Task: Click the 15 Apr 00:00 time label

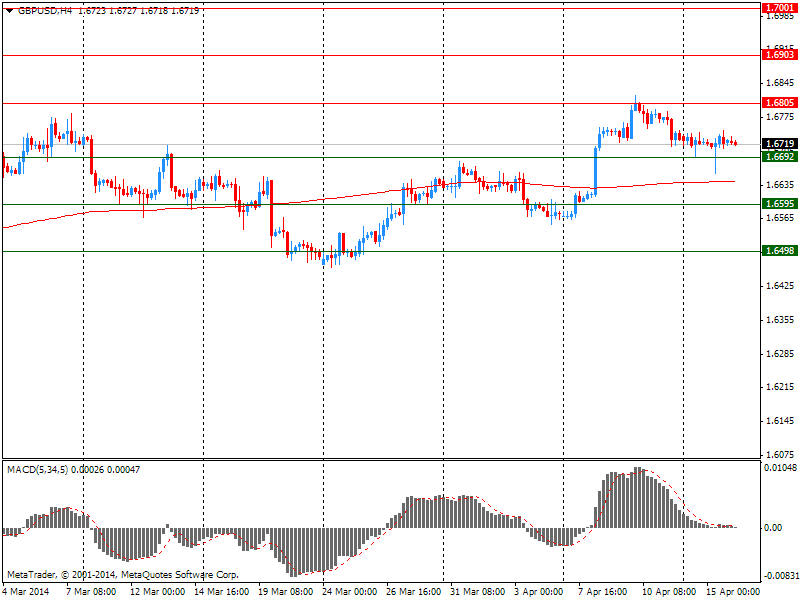Action: click(733, 592)
